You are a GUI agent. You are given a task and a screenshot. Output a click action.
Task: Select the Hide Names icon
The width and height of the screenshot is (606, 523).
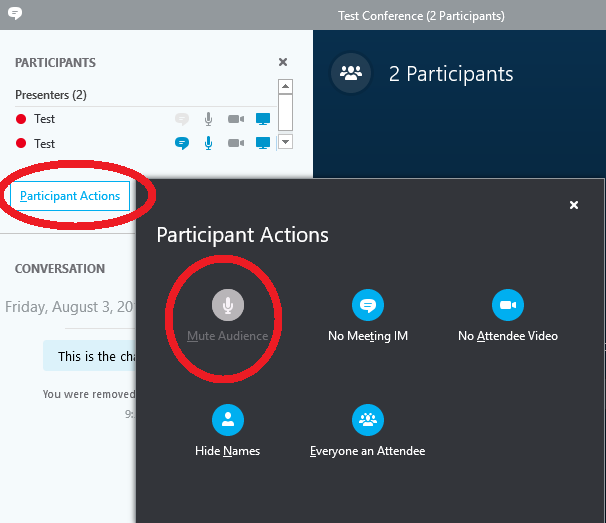click(x=228, y=420)
